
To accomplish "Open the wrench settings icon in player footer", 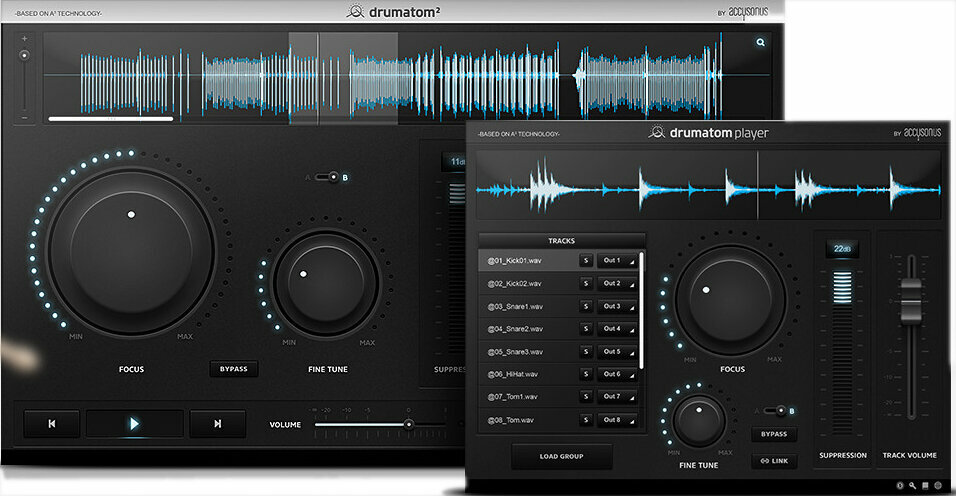I will point(912,486).
